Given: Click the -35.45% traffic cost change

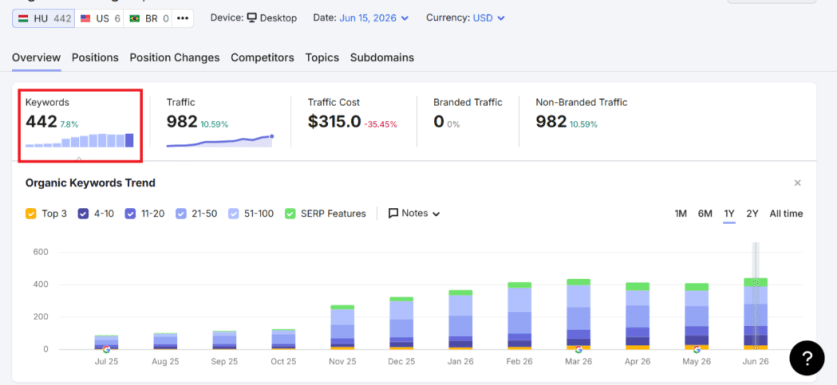Looking at the screenshot, I should click(381, 124).
